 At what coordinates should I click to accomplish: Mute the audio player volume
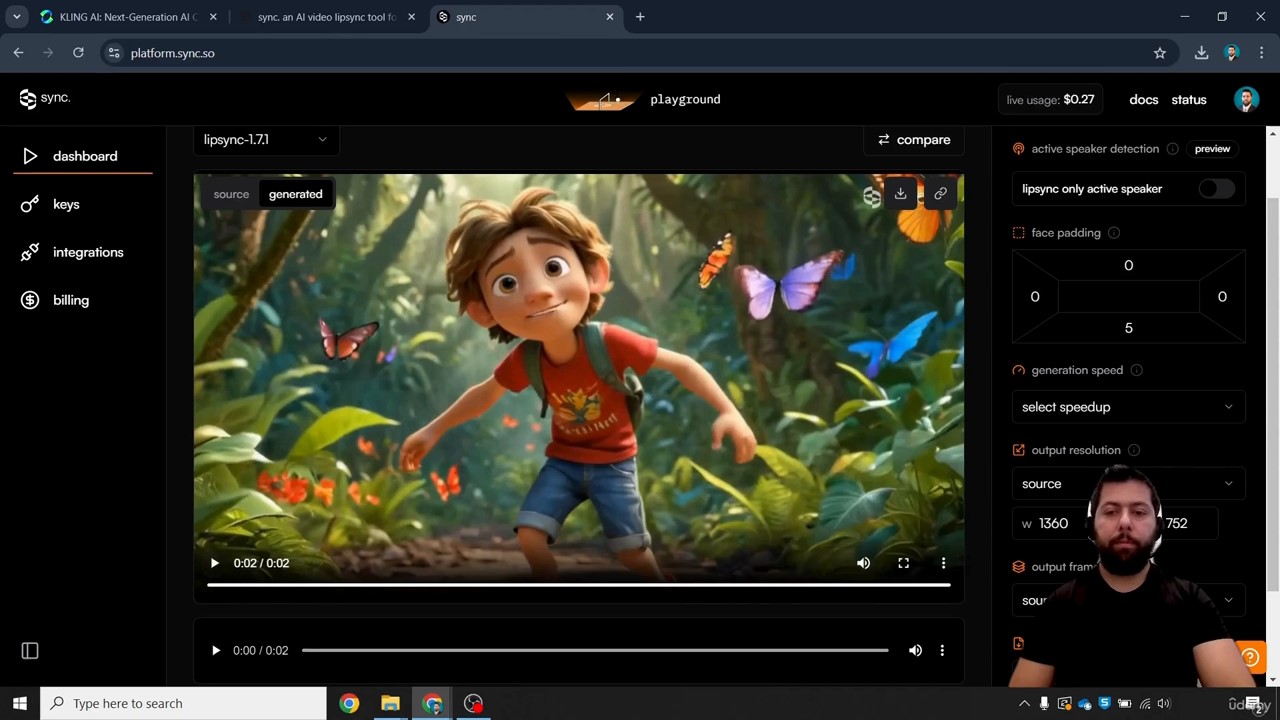[x=915, y=650]
